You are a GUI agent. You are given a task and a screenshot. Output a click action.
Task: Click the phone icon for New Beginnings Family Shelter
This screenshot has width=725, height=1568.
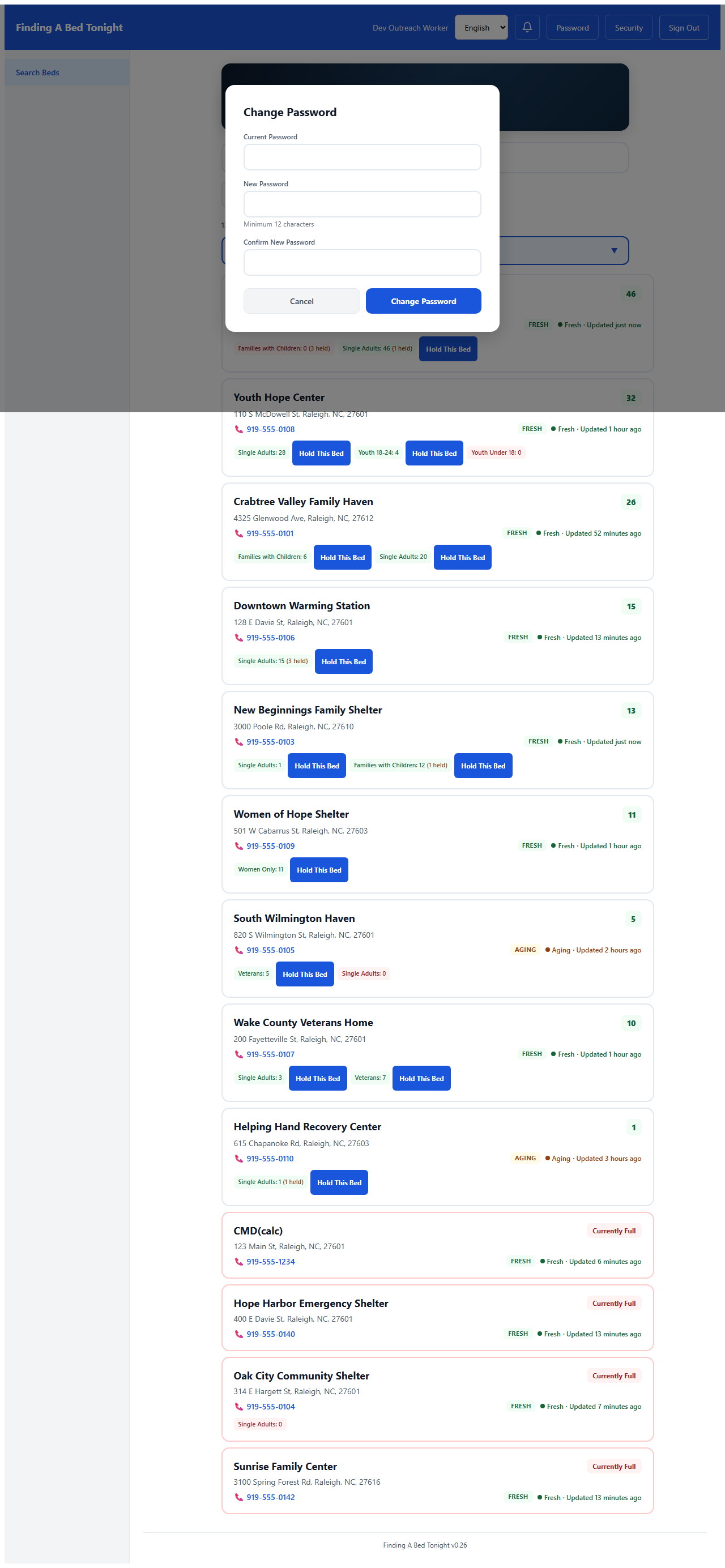click(238, 742)
